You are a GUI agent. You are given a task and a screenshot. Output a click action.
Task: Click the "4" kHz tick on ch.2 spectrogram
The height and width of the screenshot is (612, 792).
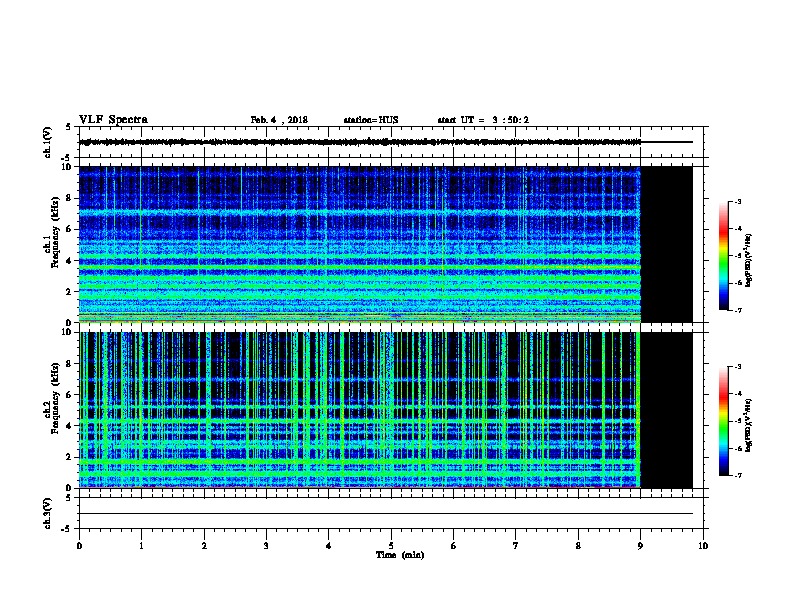69,426
